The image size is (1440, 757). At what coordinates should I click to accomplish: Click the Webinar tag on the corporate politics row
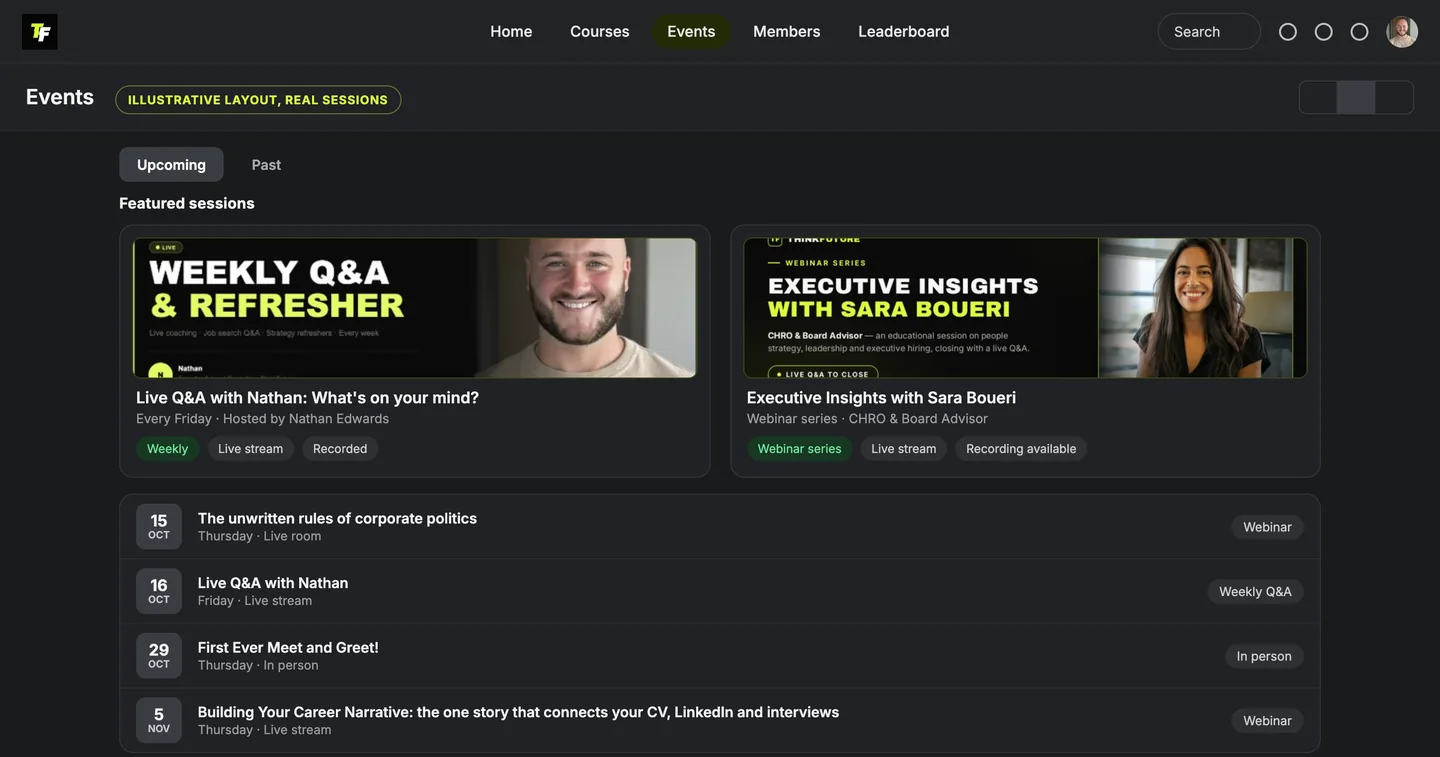[x=1267, y=527]
